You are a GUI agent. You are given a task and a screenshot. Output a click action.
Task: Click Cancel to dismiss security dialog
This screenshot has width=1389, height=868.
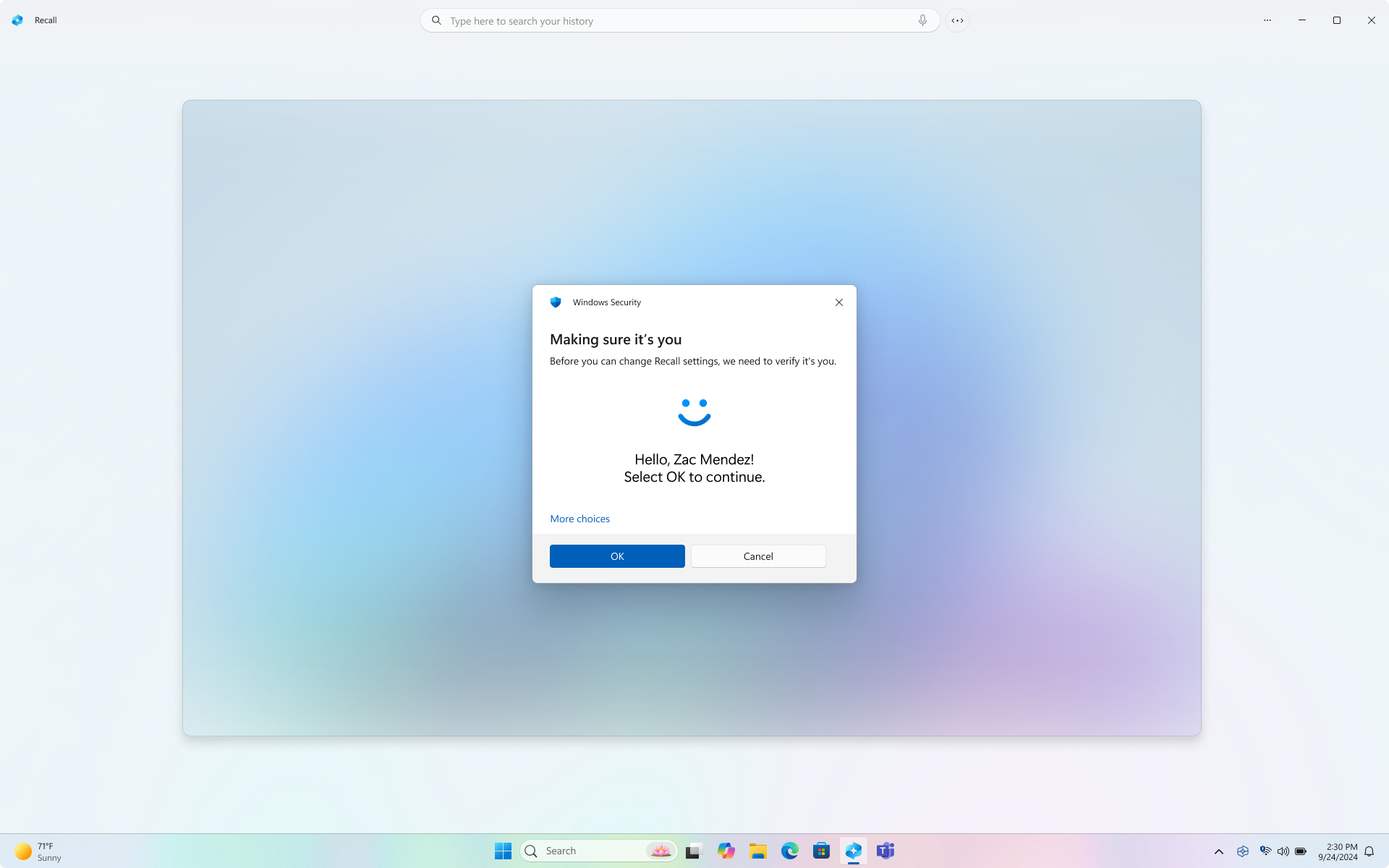point(757,556)
